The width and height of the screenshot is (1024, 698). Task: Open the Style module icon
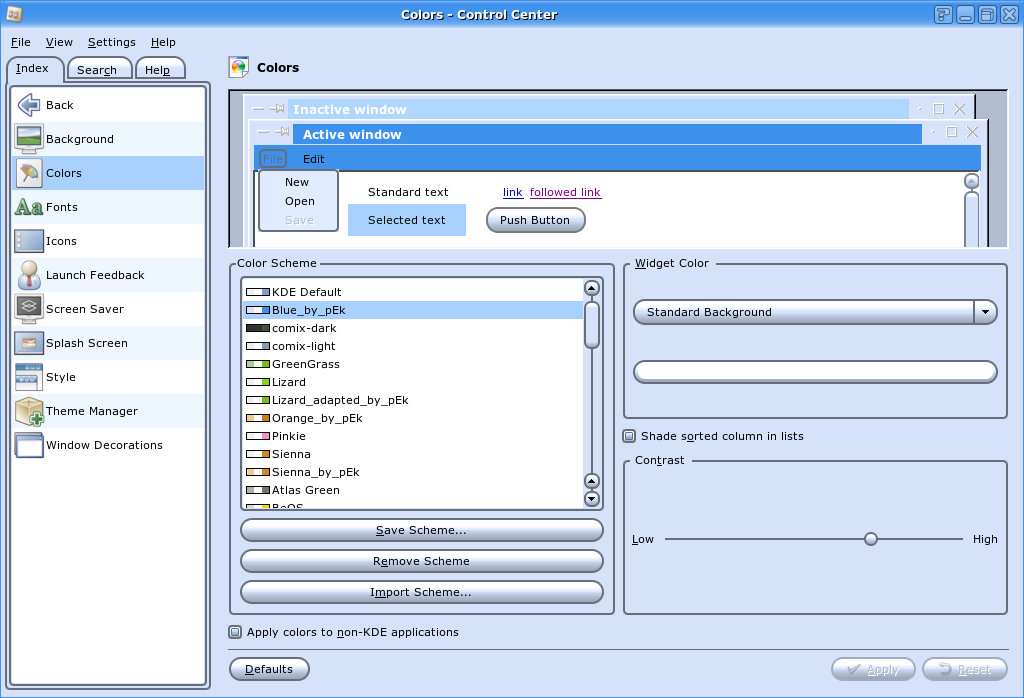[29, 377]
